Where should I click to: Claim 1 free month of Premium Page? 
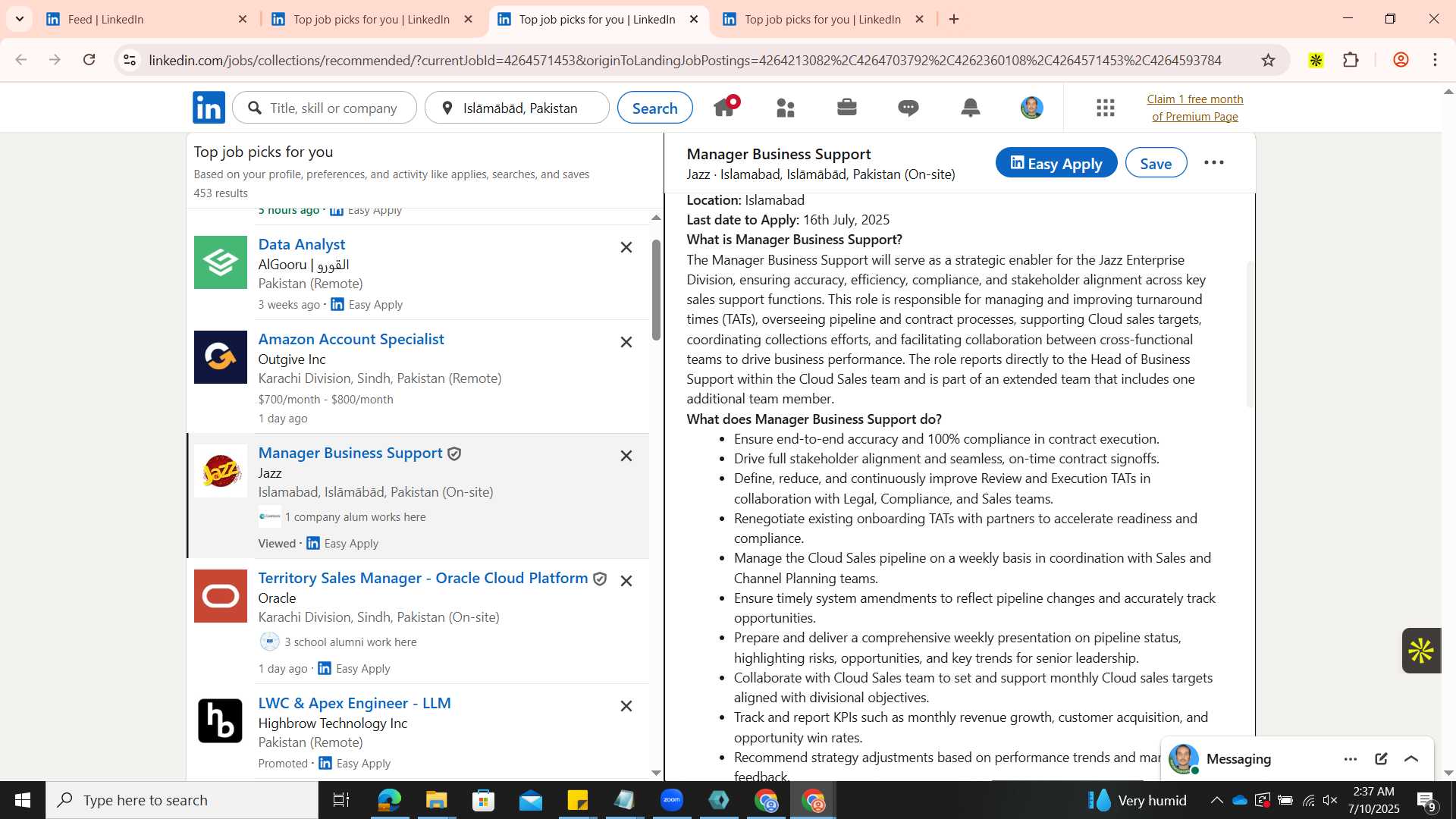tap(1194, 108)
